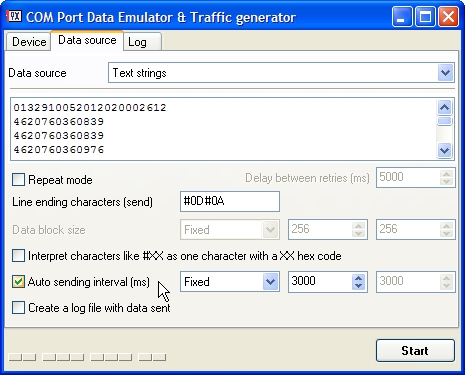
Task: Toggle Interpret characters like #XX checkbox
Action: coord(18,256)
